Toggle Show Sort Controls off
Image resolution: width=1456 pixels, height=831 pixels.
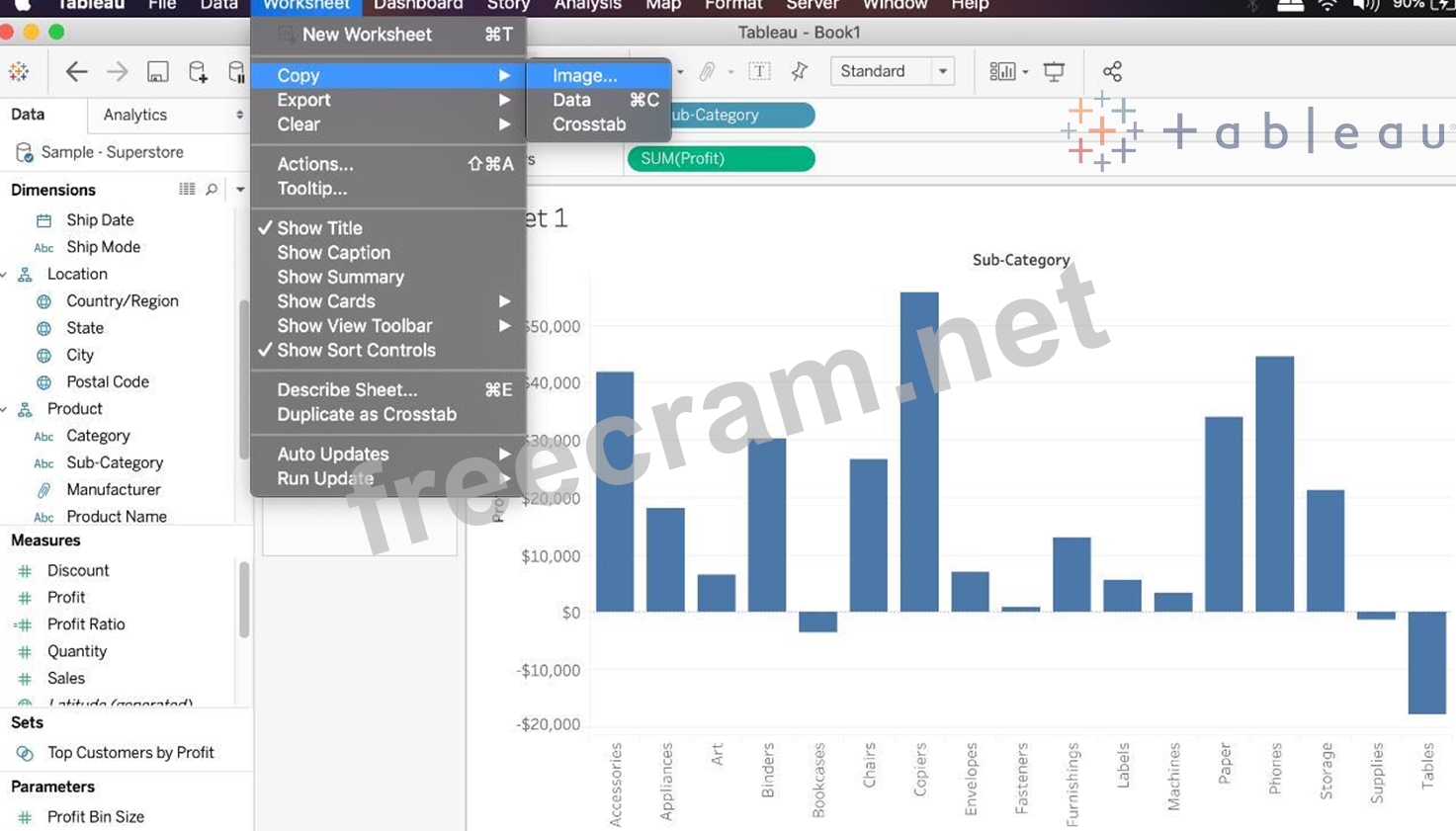[x=356, y=351]
